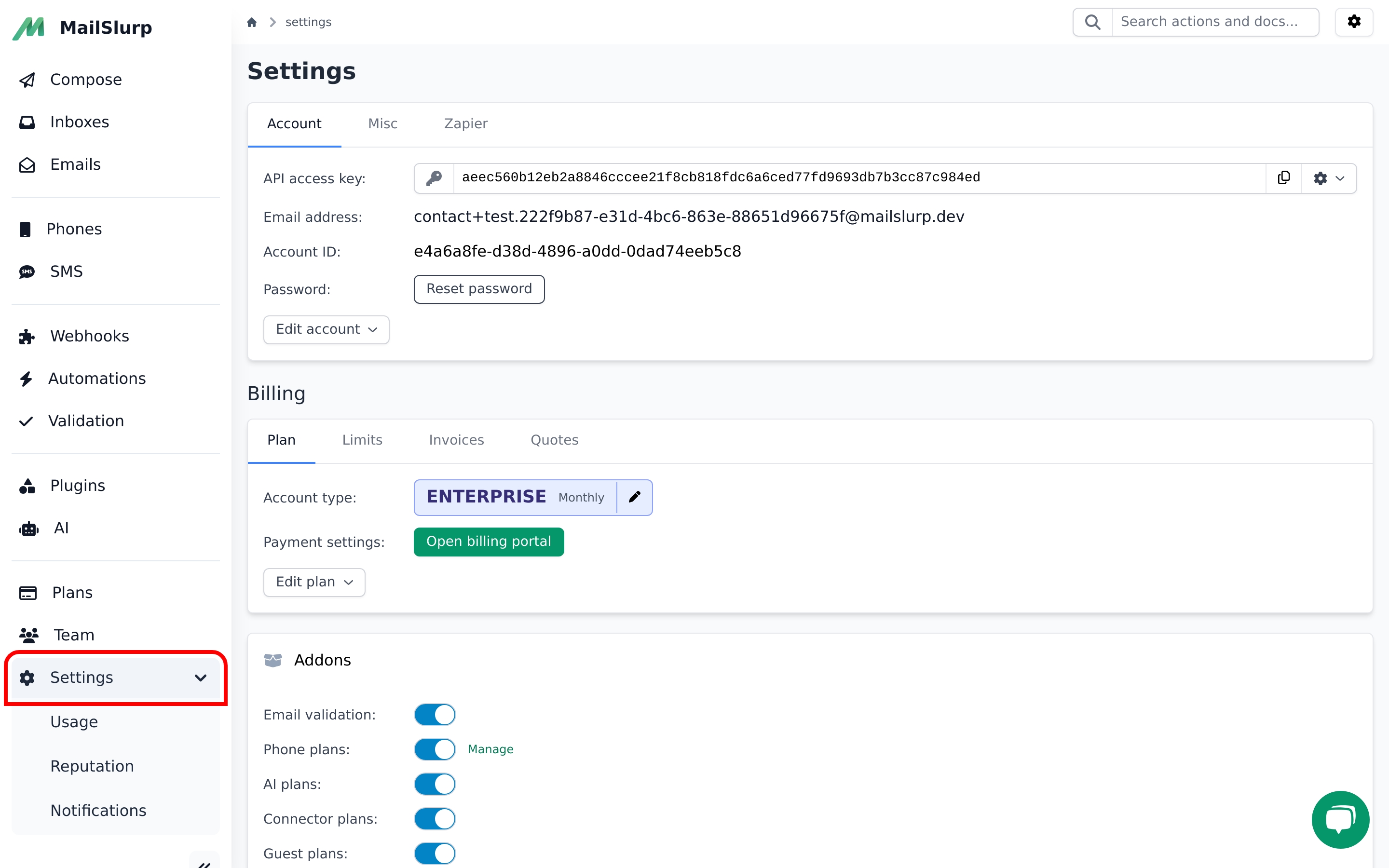Expand the Settings gear dropdown for API key

tap(1329, 178)
